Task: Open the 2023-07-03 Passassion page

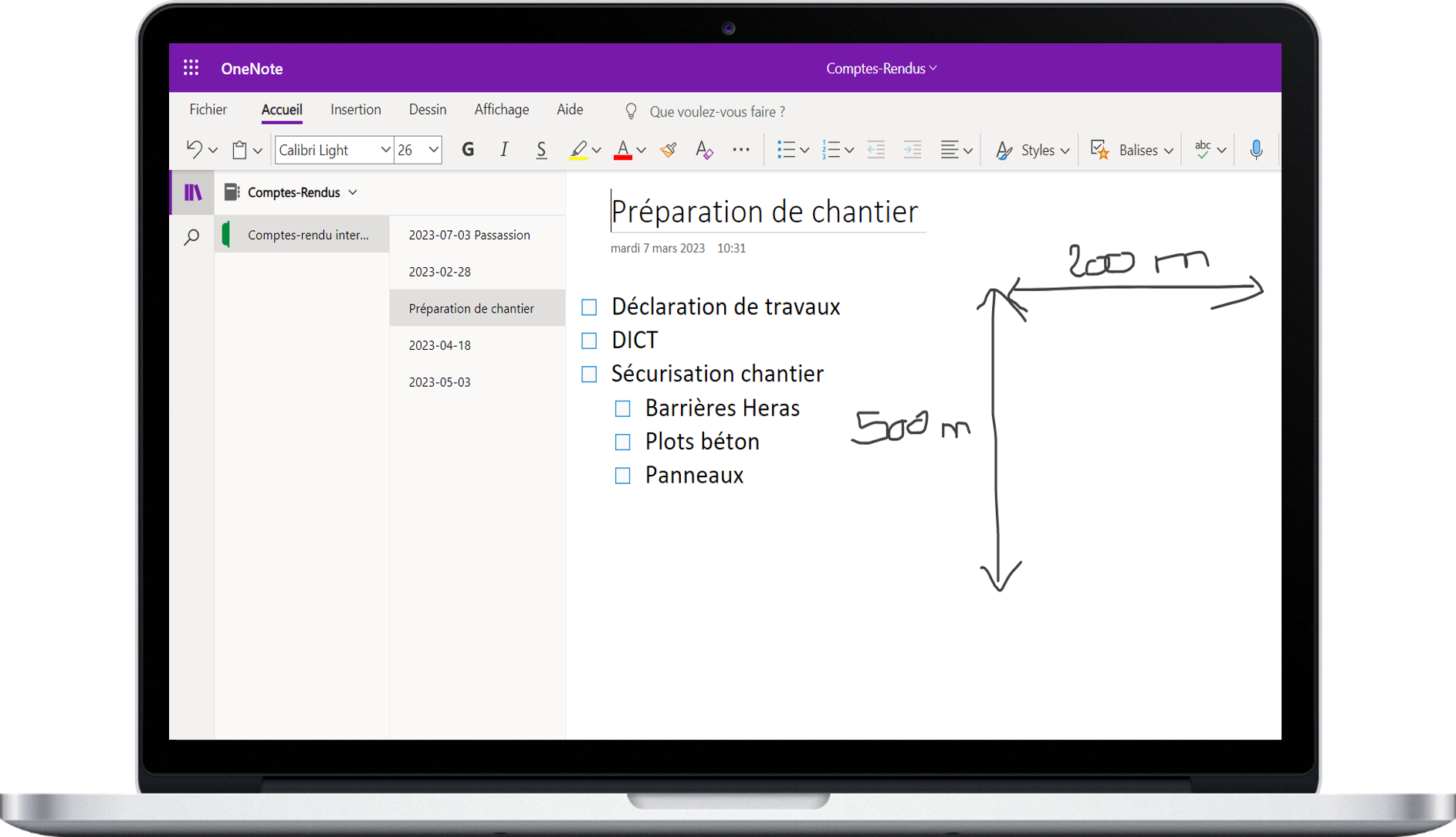Action: click(x=477, y=235)
